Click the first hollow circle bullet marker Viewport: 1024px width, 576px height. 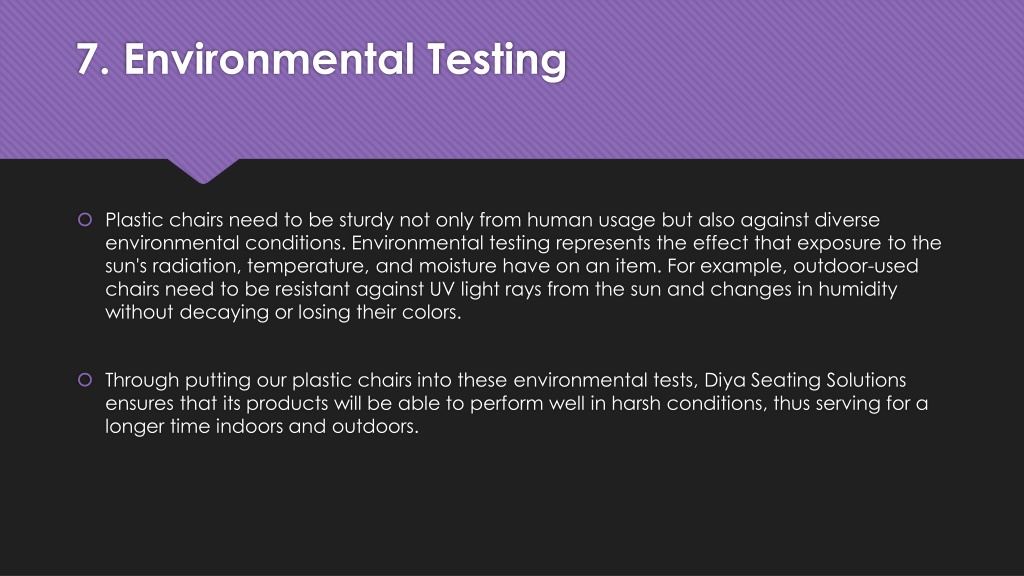(x=85, y=219)
